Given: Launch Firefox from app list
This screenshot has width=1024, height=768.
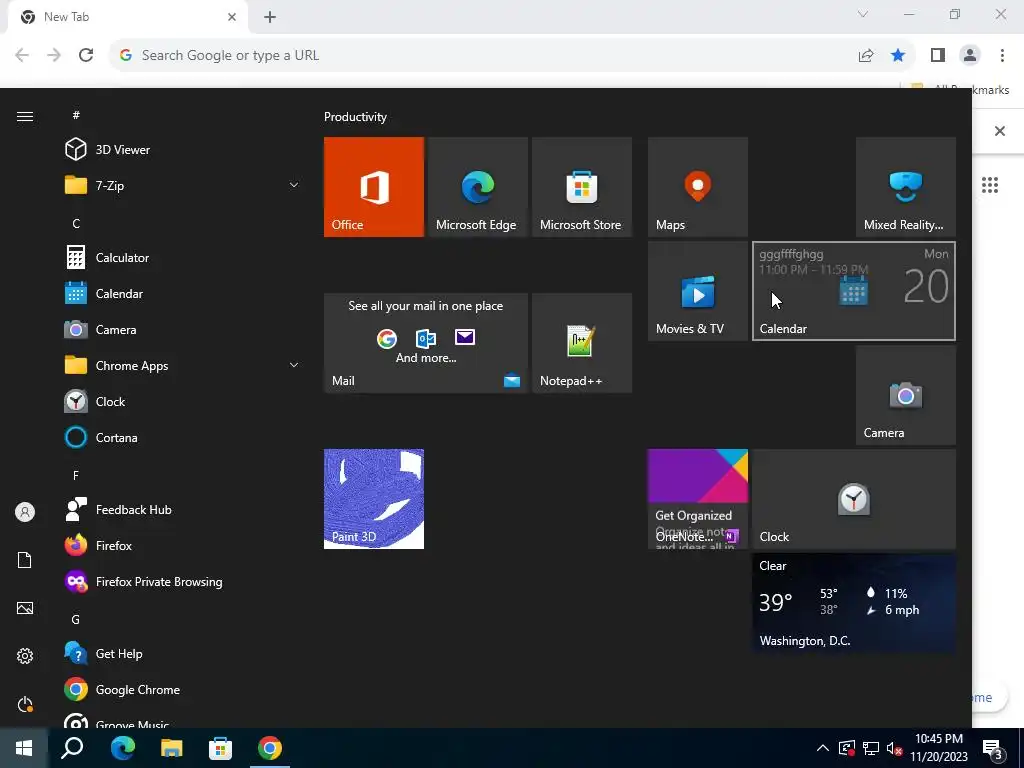Looking at the screenshot, I should pos(182,545).
